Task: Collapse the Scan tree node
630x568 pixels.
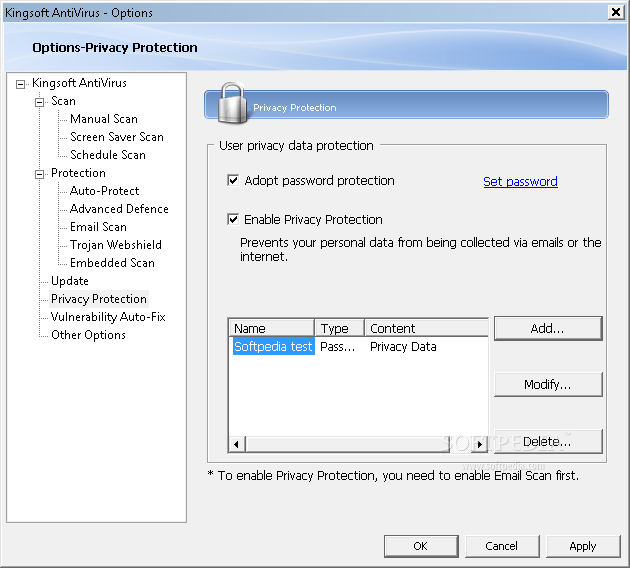Action: tap(39, 102)
